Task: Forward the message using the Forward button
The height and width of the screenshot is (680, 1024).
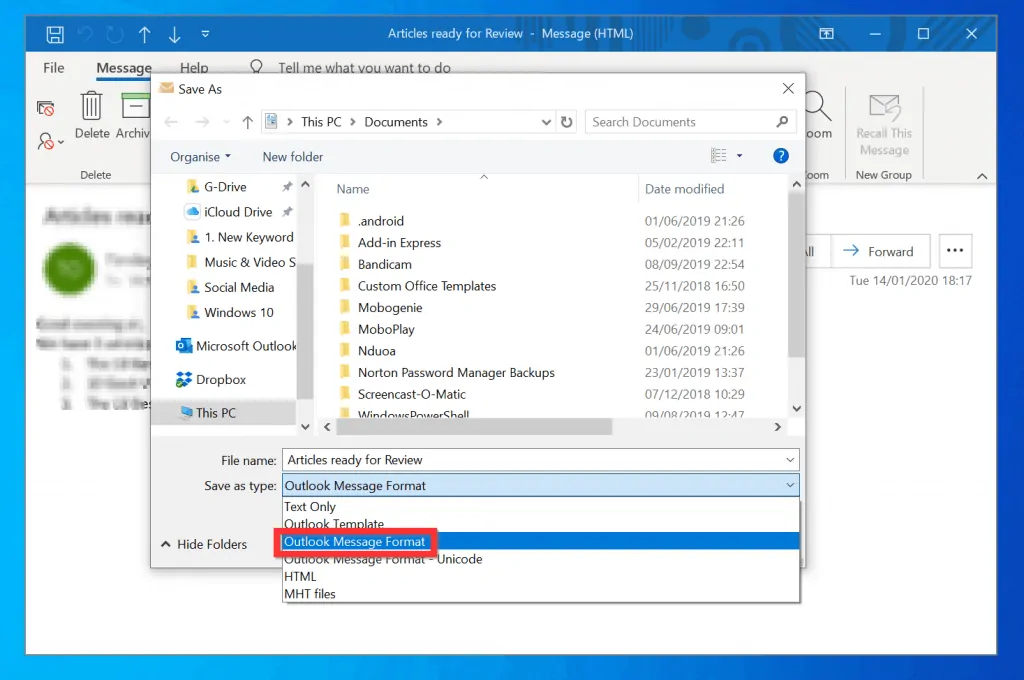Action: coord(880,251)
